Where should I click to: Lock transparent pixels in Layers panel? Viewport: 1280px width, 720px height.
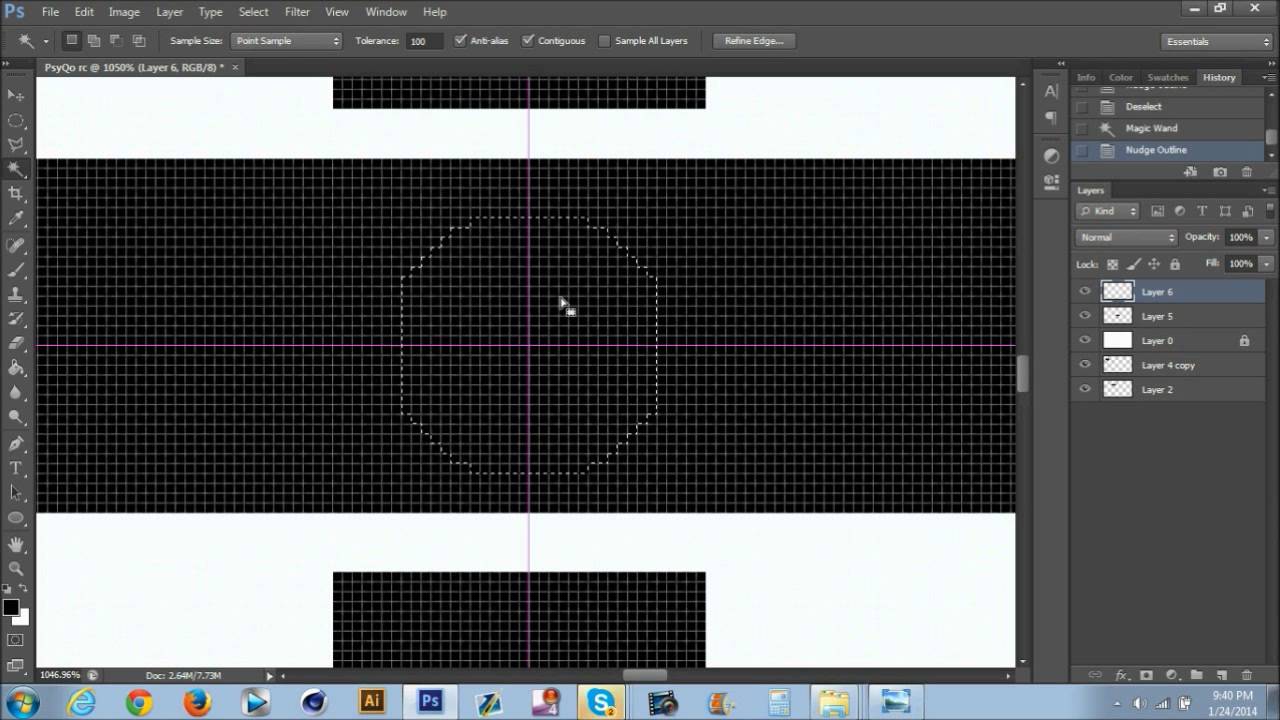tap(1112, 264)
